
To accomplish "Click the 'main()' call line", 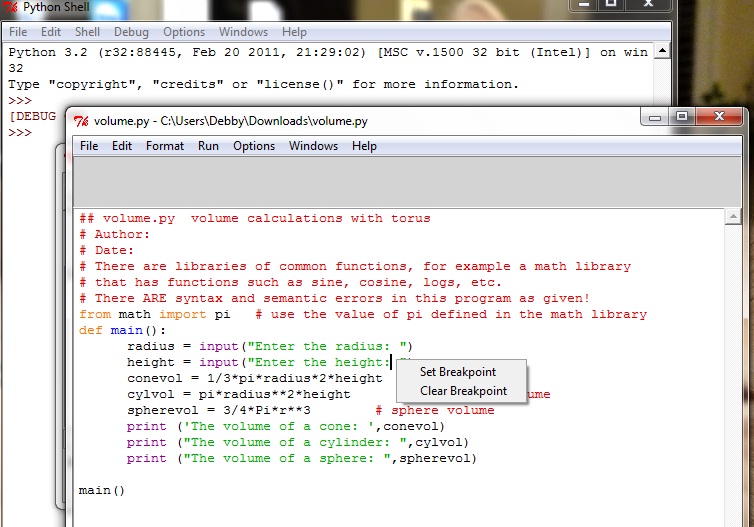I will point(102,490).
